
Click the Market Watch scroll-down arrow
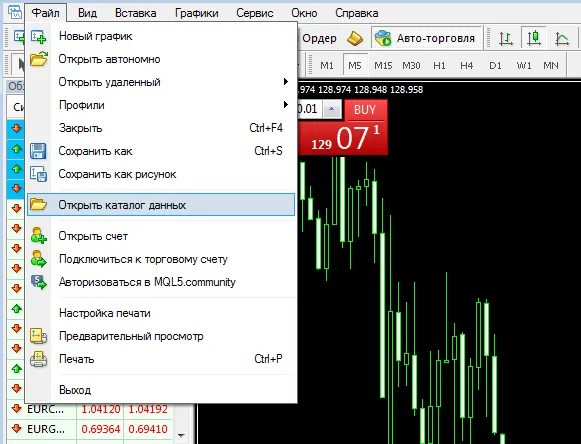[181, 435]
